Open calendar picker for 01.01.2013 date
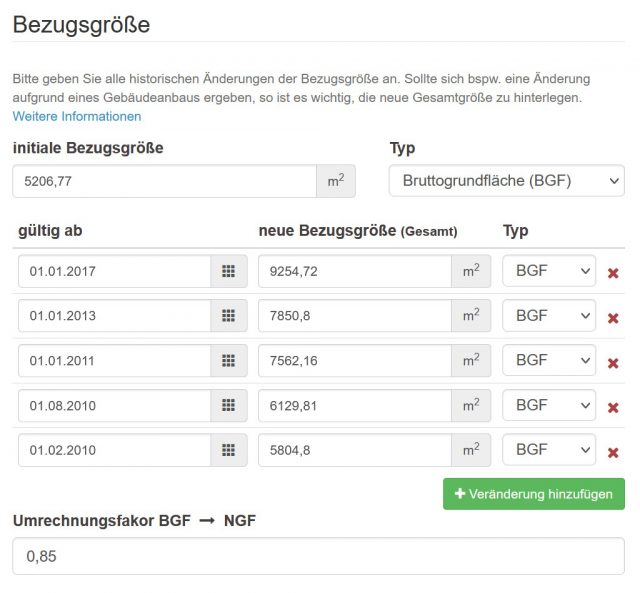Viewport: 640px width, 593px height. coord(229,315)
